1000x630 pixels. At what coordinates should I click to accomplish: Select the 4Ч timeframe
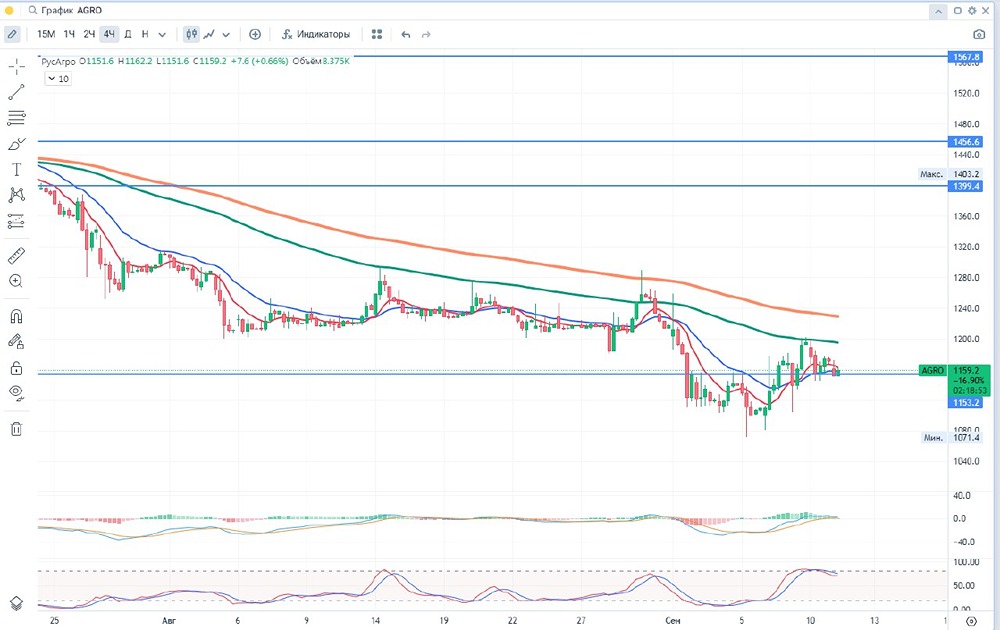point(110,34)
